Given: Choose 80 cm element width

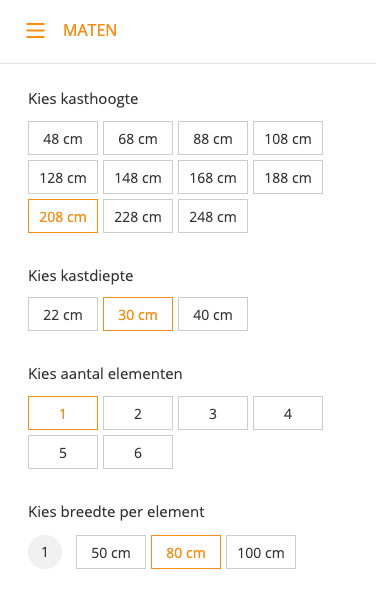Looking at the screenshot, I should tap(186, 552).
